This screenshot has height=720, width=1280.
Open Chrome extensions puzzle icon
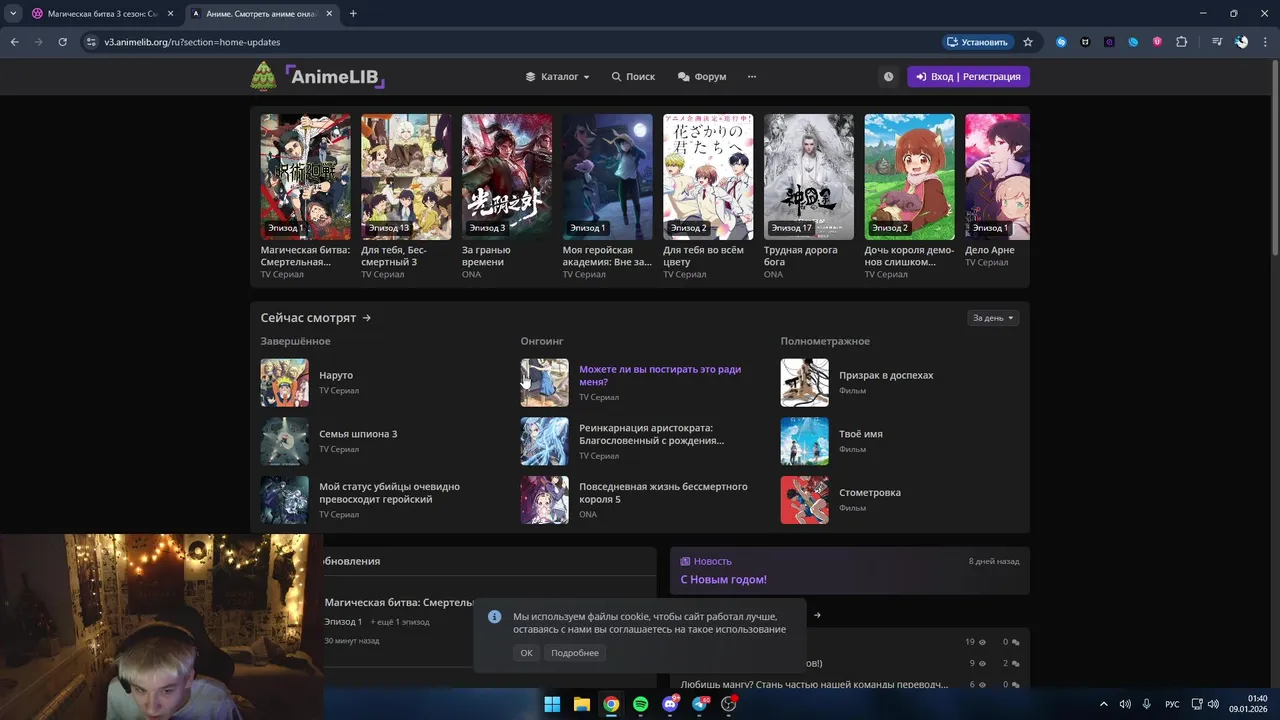1181,42
